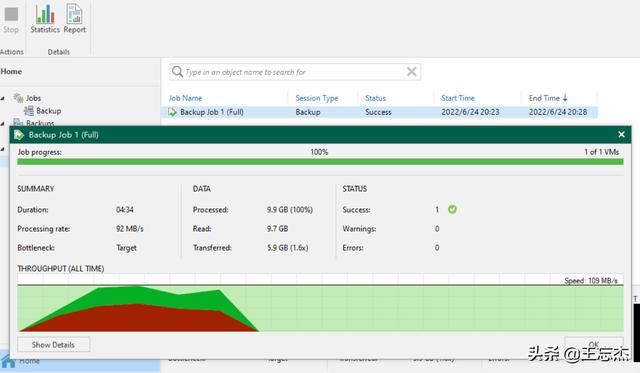This screenshot has height=373, width=640.
Task: Clear search with the X icon
Action: 411,72
